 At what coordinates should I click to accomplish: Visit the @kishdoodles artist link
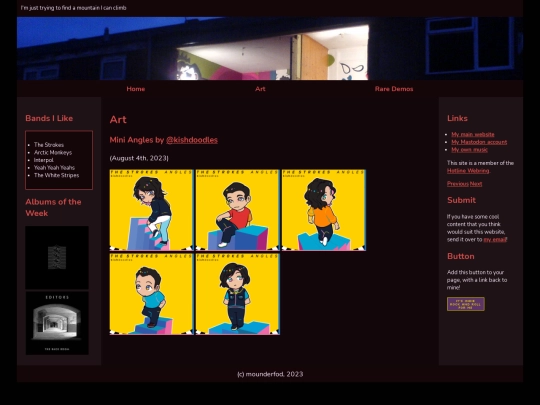191,140
